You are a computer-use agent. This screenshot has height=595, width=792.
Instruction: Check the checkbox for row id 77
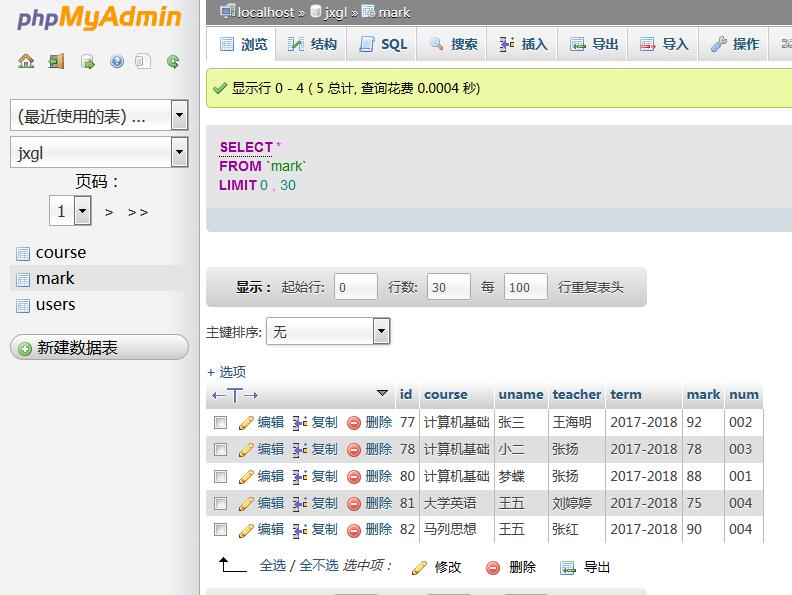221,423
